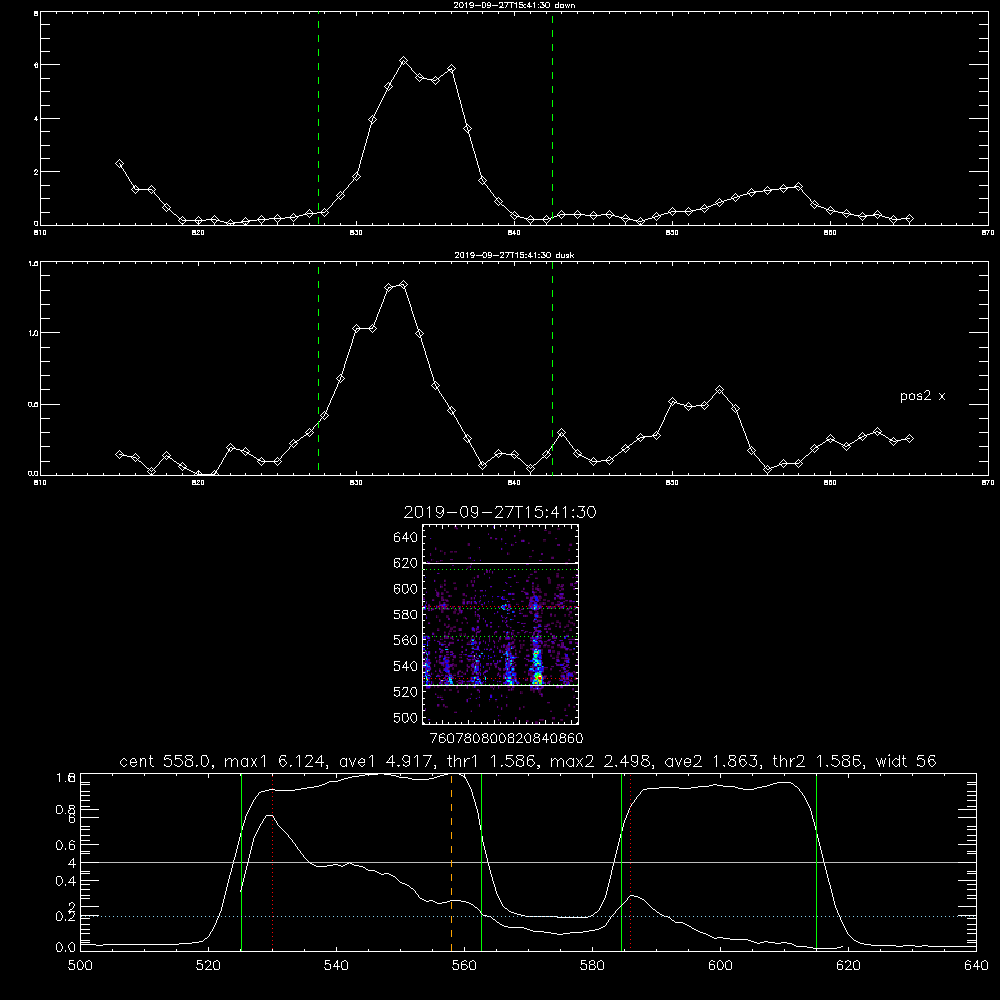
Task: Select the last green vertical line near 615
Action: 816,862
